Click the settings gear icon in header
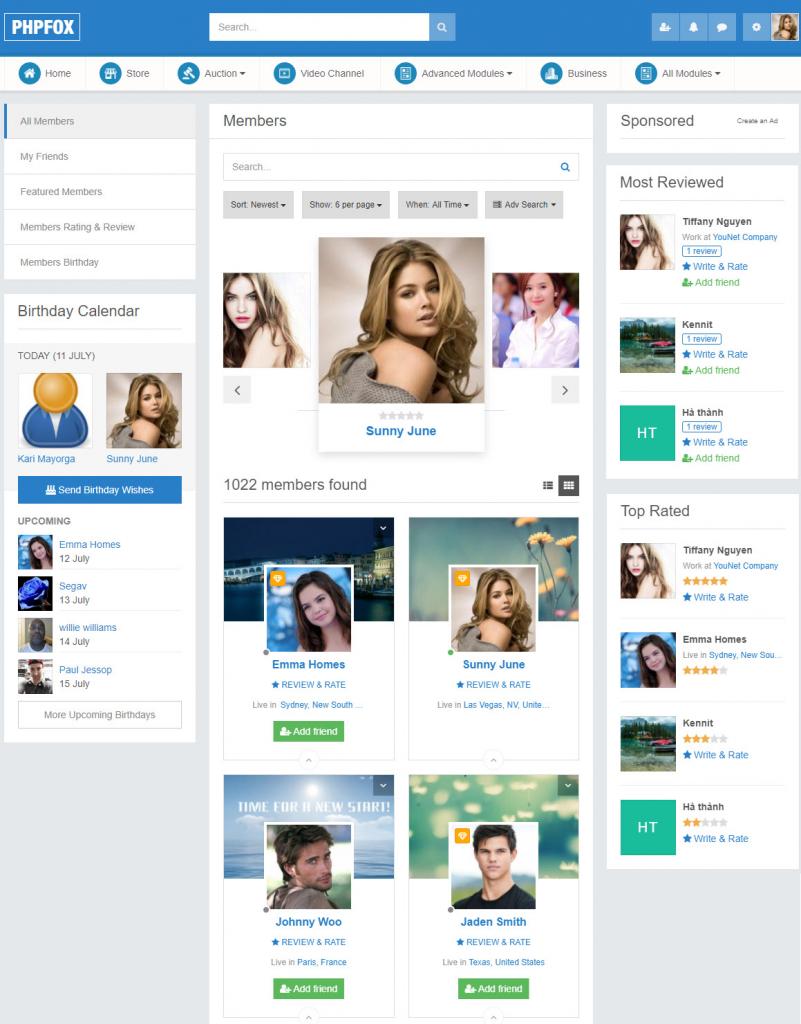The image size is (801, 1024). pos(756,28)
